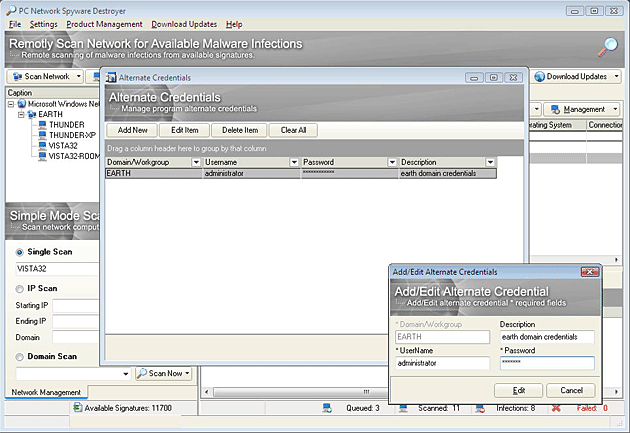Select the Domain Scan radio button

[x=19, y=355]
